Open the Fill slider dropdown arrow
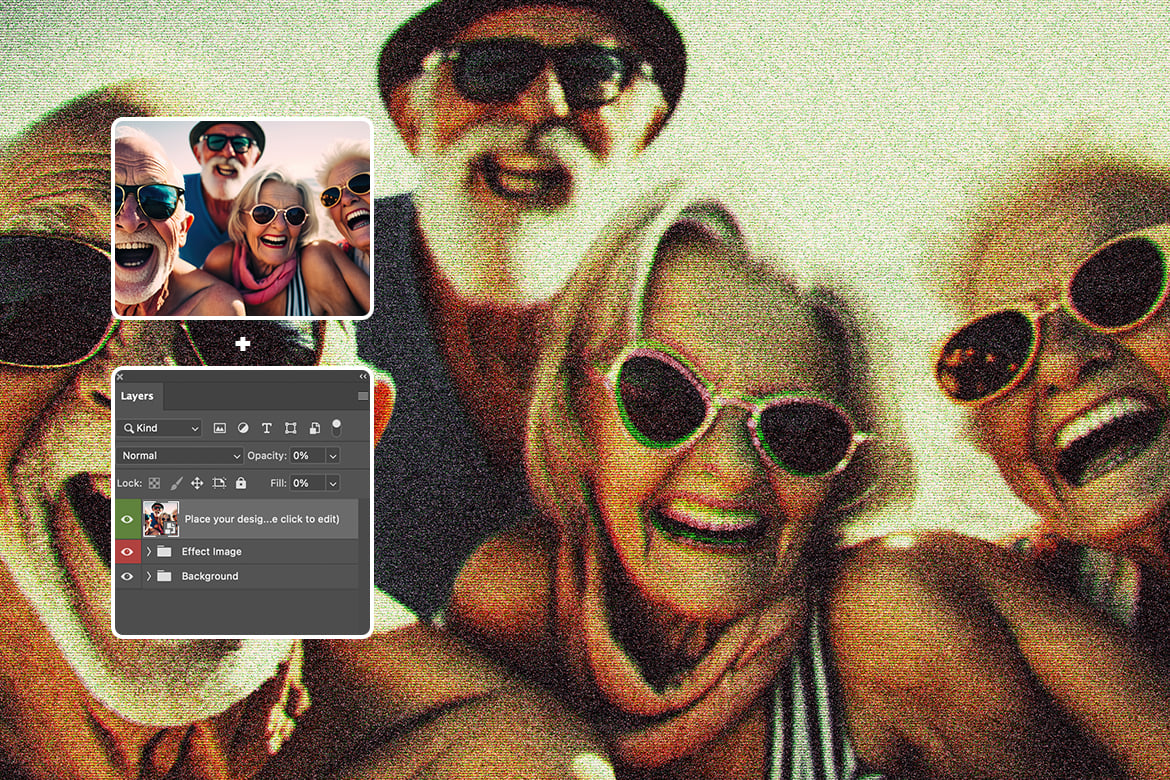Image resolution: width=1170 pixels, height=780 pixels. point(333,483)
